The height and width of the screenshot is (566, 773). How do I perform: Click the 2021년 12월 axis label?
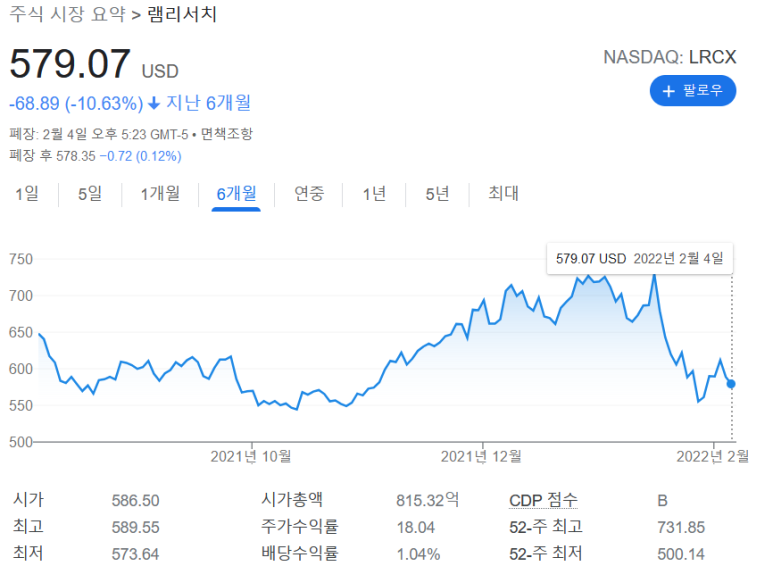pos(481,457)
